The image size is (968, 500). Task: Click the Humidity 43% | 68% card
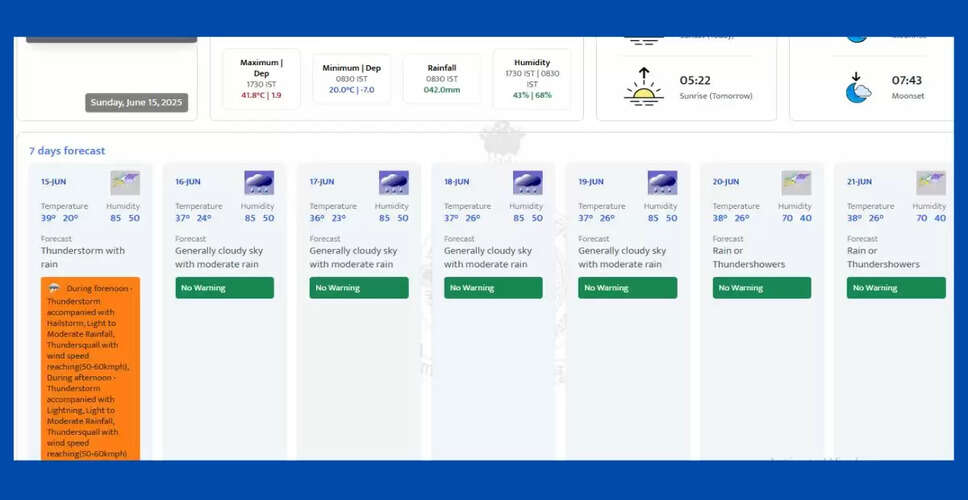532,79
